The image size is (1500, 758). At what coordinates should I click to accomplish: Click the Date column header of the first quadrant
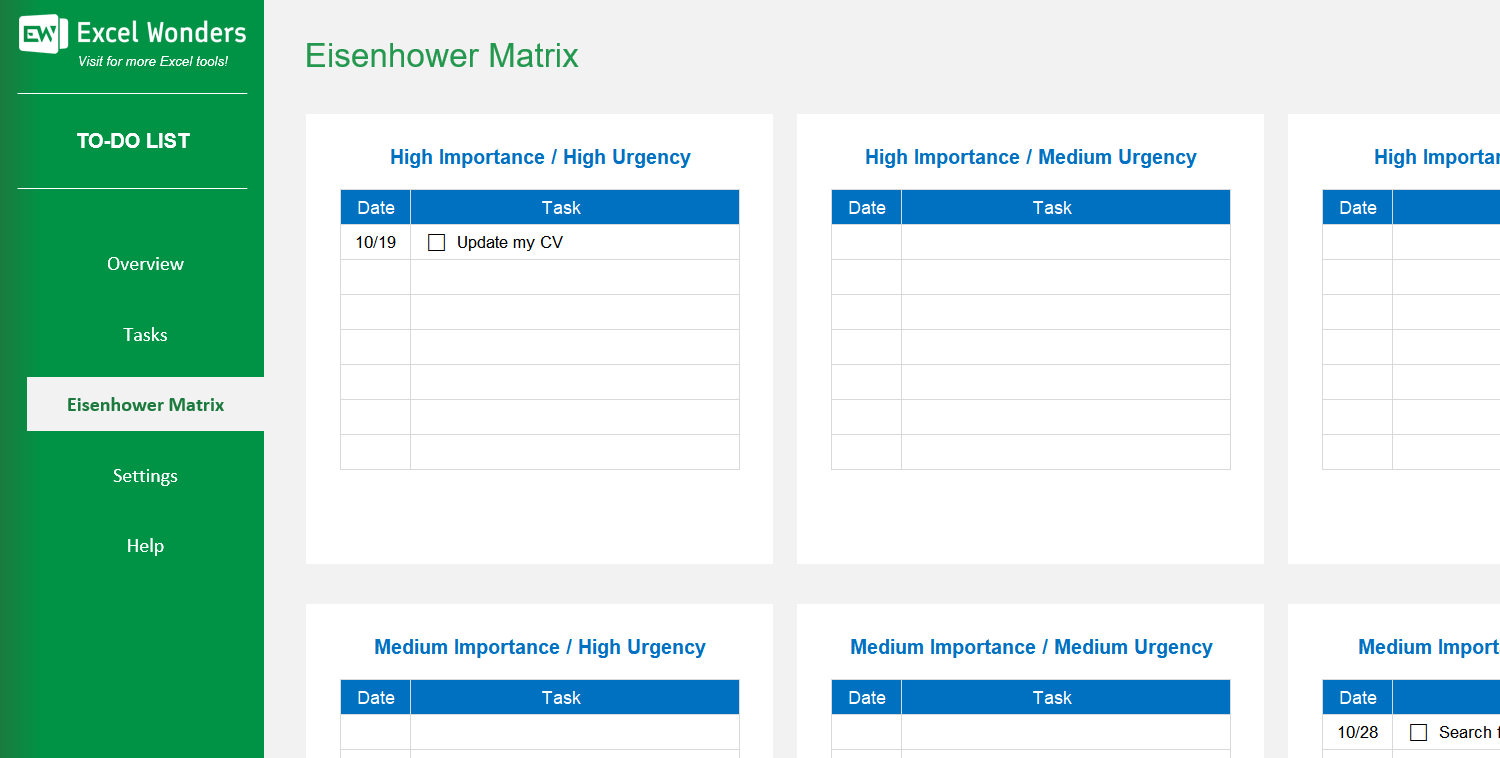point(375,207)
